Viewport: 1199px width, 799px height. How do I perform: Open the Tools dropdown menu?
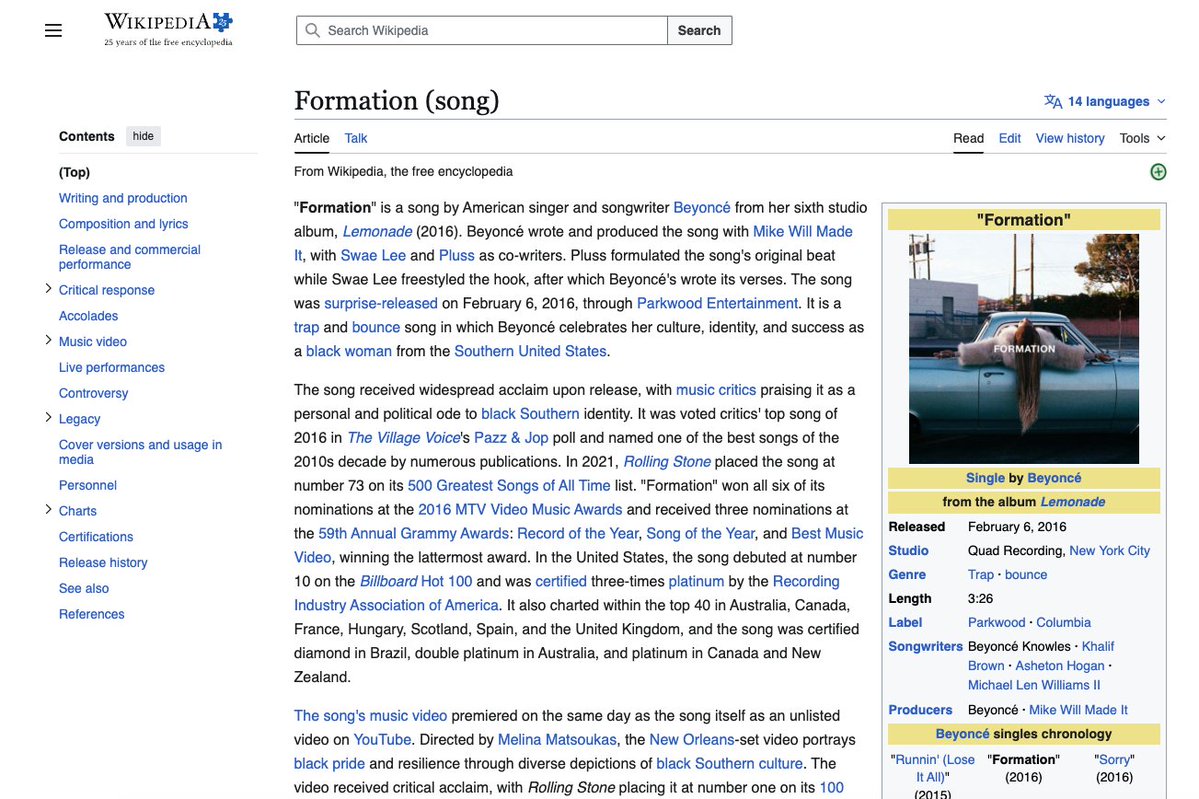coord(1142,138)
